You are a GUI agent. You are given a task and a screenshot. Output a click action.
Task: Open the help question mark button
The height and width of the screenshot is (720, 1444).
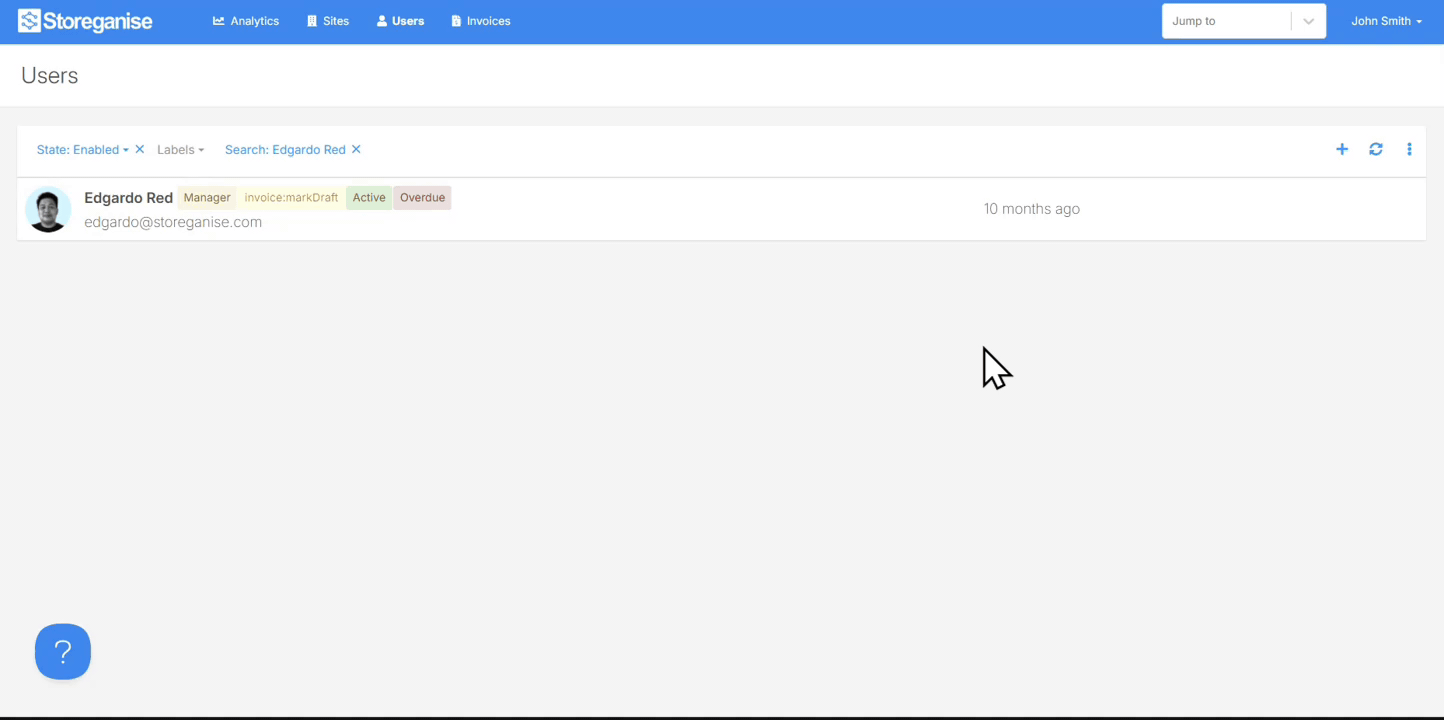coord(63,652)
